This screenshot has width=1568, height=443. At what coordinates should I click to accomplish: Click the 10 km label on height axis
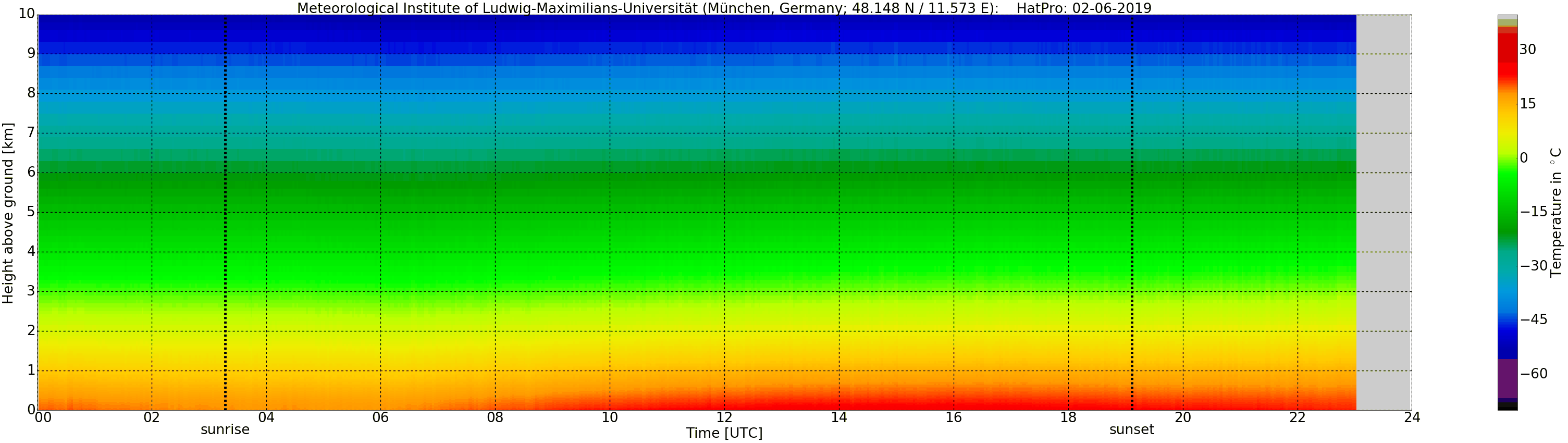coord(26,14)
